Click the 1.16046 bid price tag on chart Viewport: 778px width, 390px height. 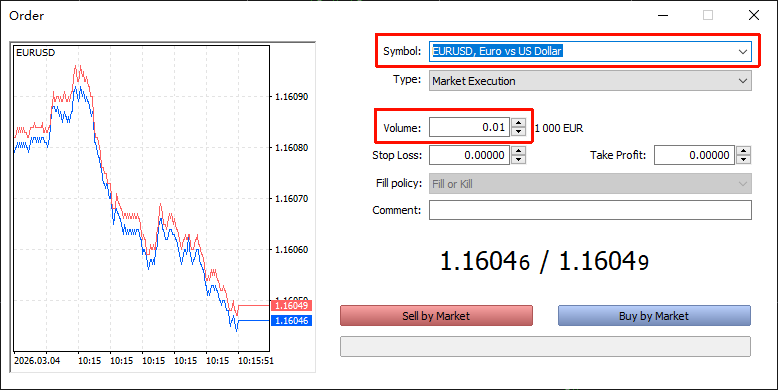(x=291, y=321)
